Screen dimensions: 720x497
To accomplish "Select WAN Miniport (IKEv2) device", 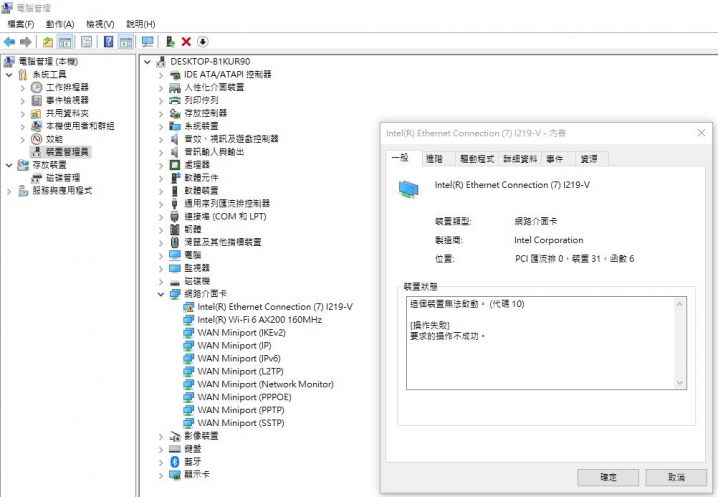I will pos(242,333).
